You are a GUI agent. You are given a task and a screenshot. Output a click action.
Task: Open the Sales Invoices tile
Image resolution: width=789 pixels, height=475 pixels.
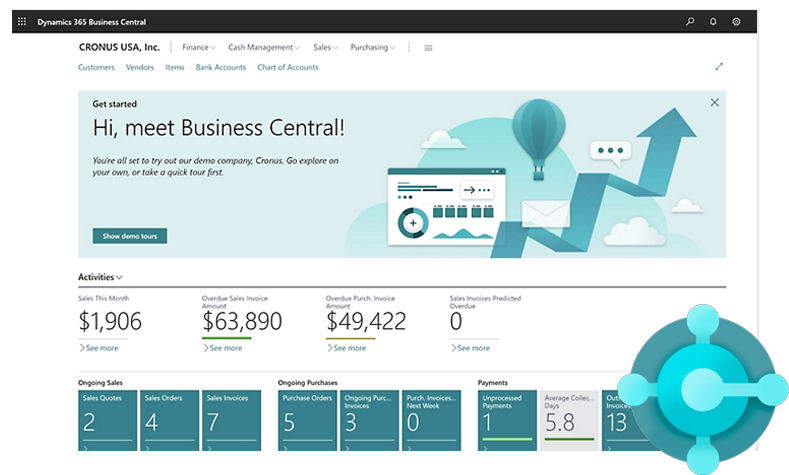point(231,421)
